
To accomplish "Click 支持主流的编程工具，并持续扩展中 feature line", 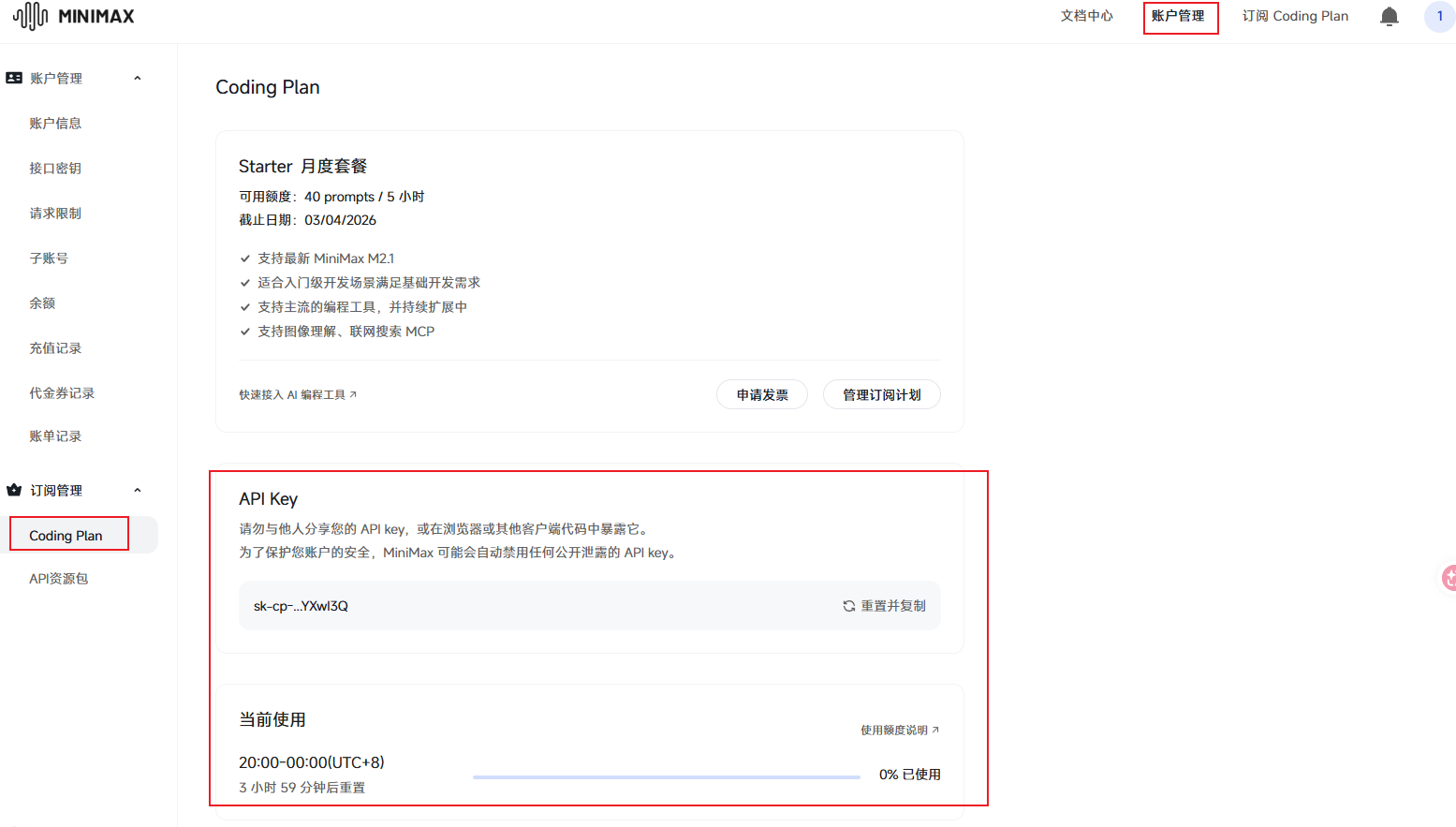I will (x=362, y=307).
